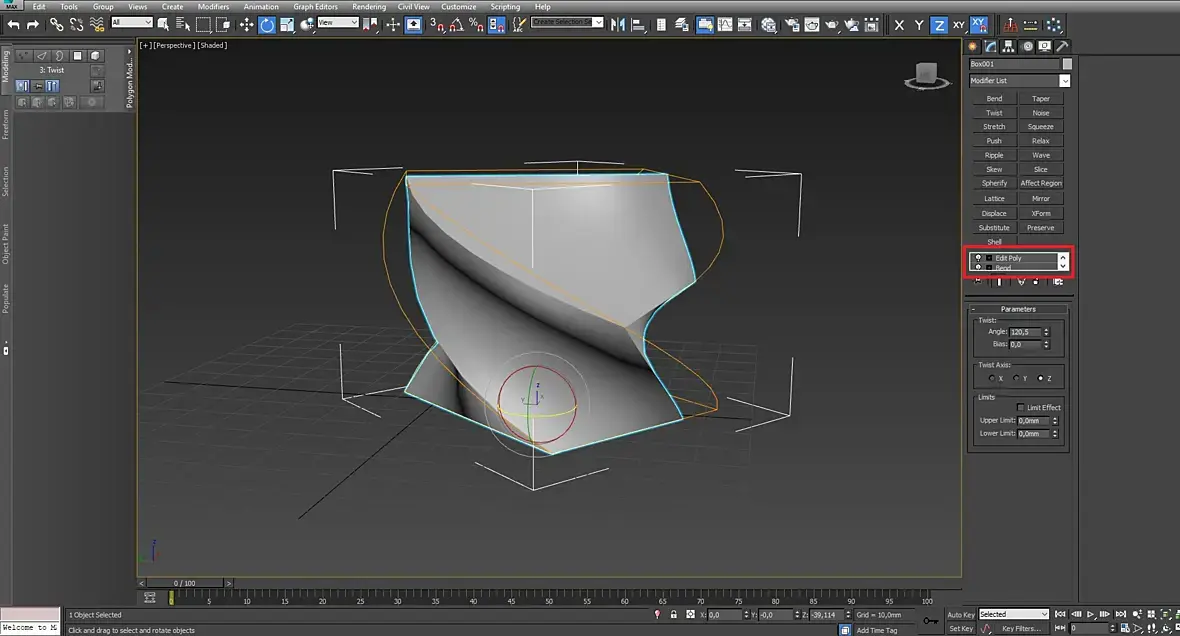Click the Undo arrow in the toolbar
Image resolution: width=1180 pixels, height=636 pixels.
click(14, 24)
